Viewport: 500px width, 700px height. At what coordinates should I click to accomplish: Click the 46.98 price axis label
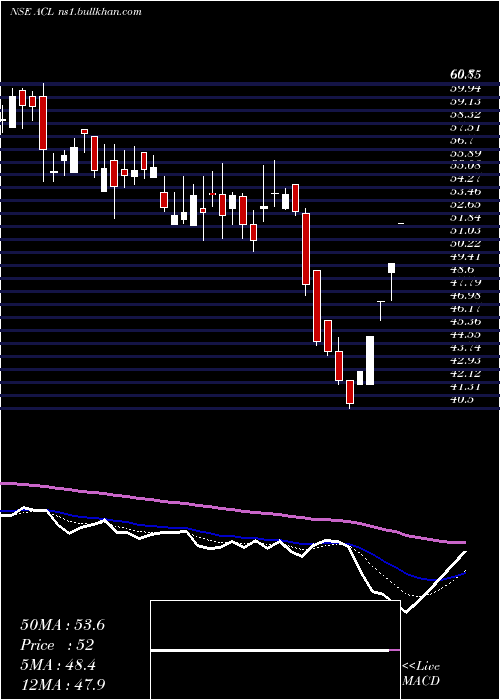[x=465, y=296]
